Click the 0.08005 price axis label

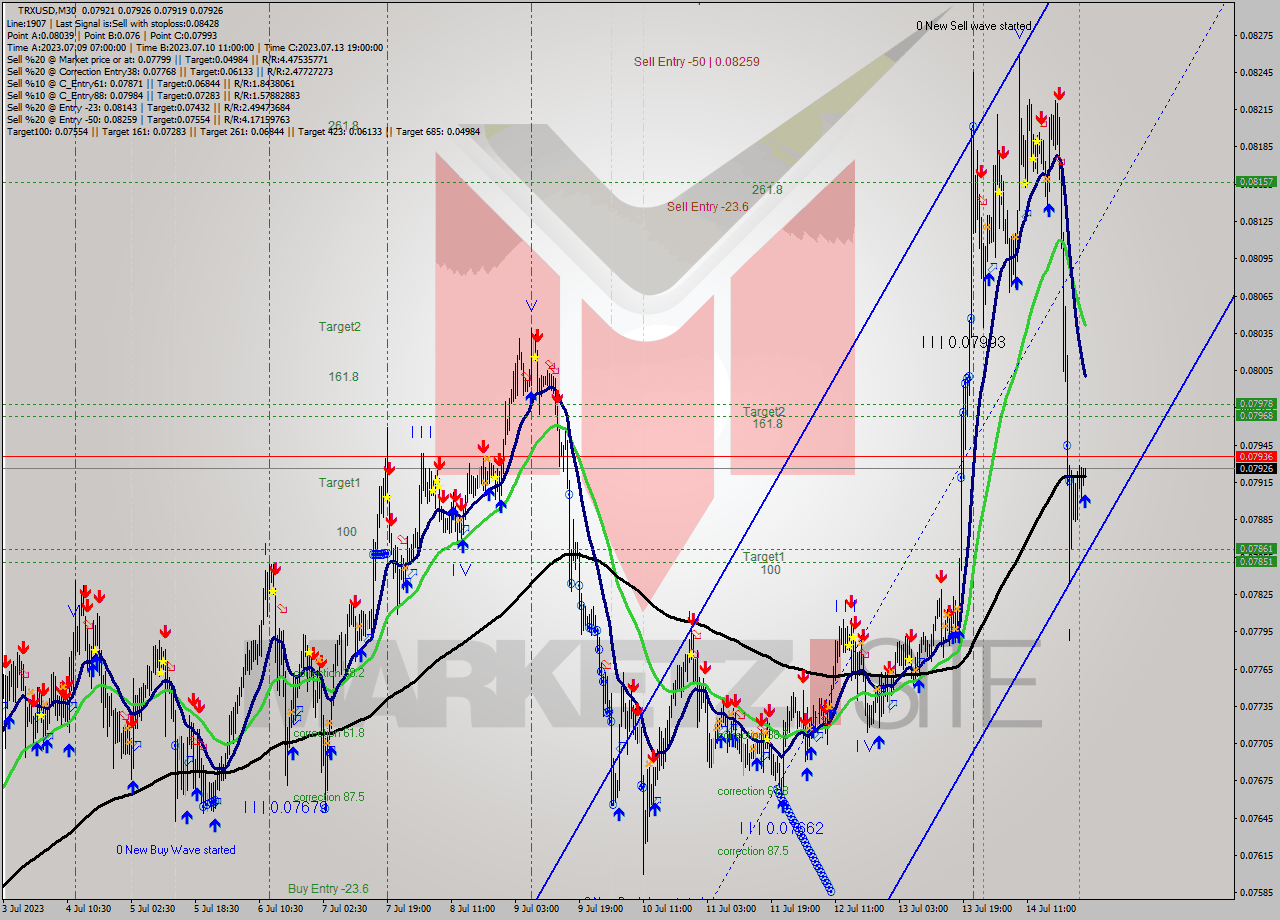[1256, 370]
